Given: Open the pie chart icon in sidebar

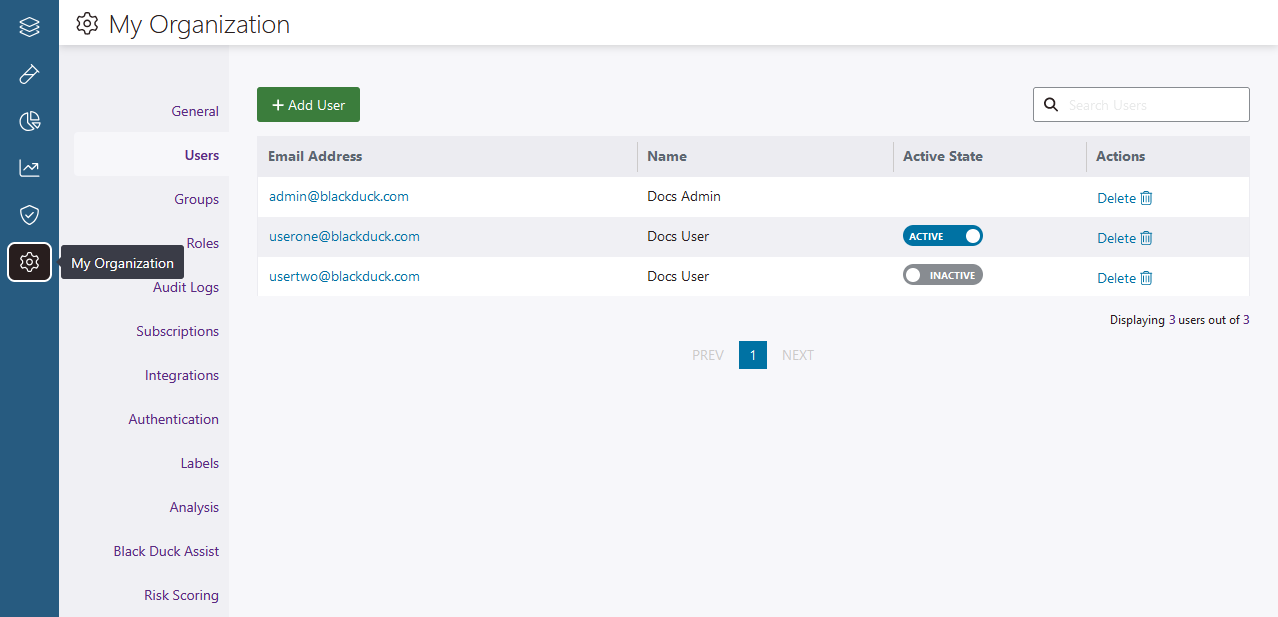Looking at the screenshot, I should coord(29,121).
